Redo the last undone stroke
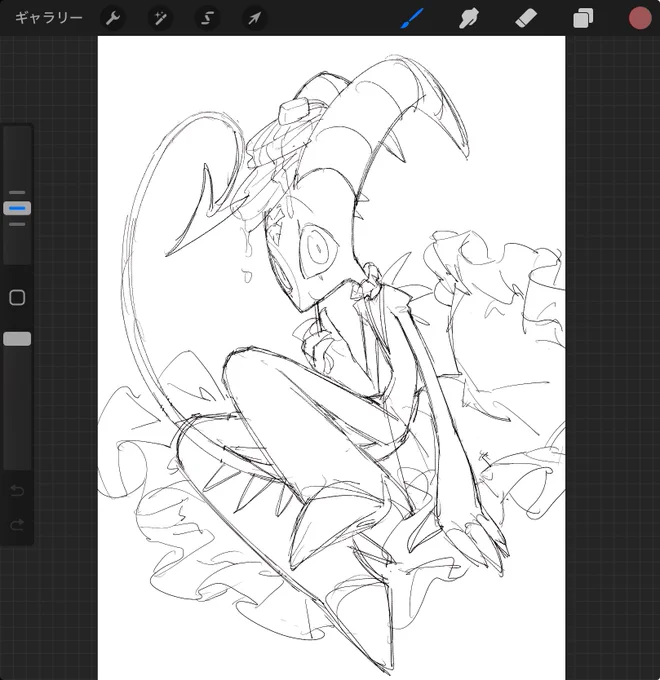This screenshot has height=680, width=660. coord(17,525)
